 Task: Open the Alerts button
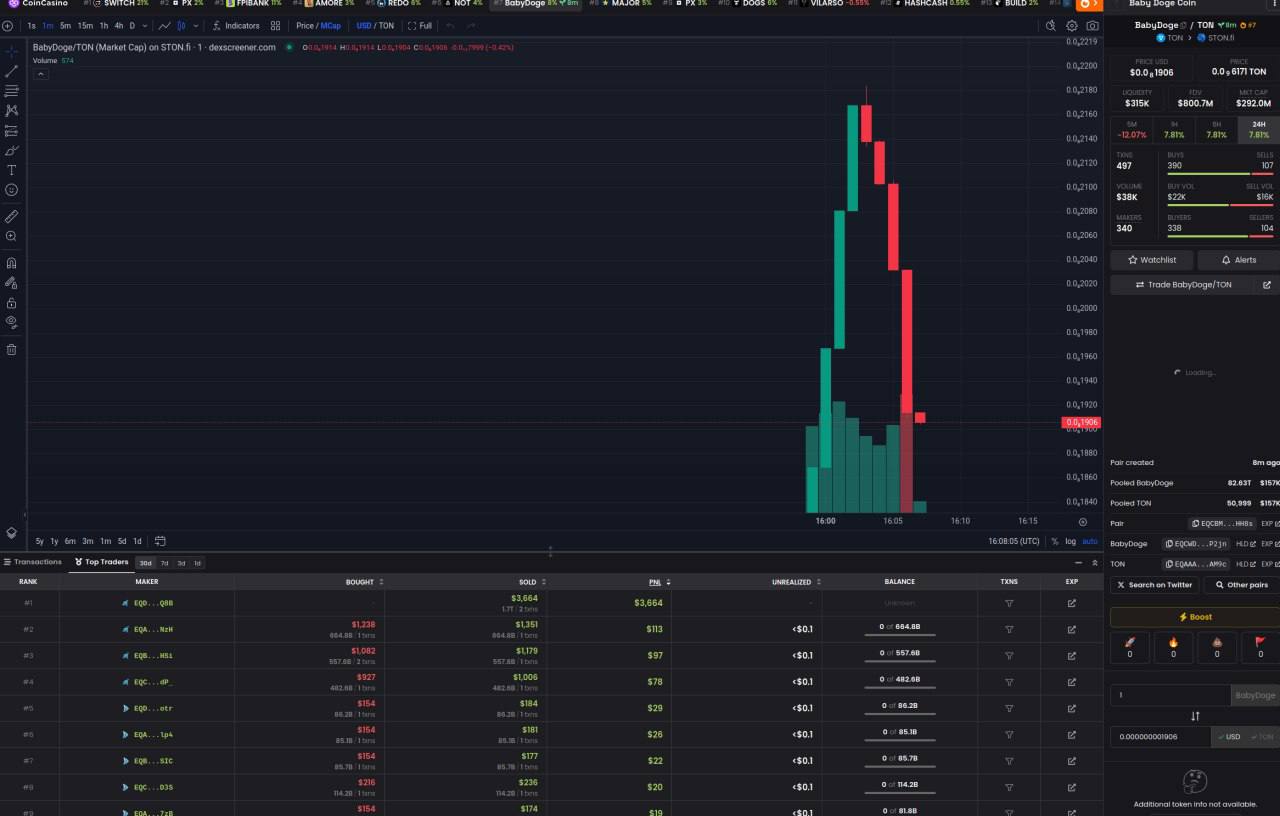tap(1239, 260)
